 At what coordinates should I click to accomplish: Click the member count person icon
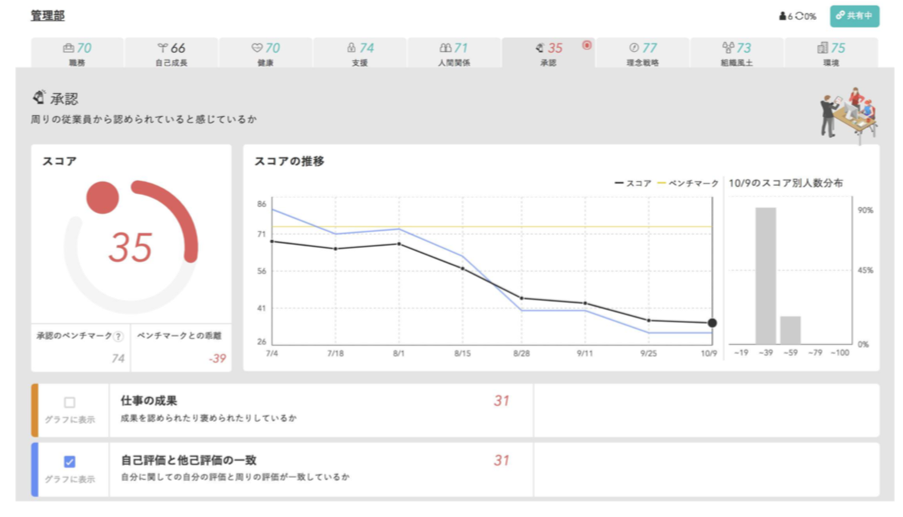(782, 16)
